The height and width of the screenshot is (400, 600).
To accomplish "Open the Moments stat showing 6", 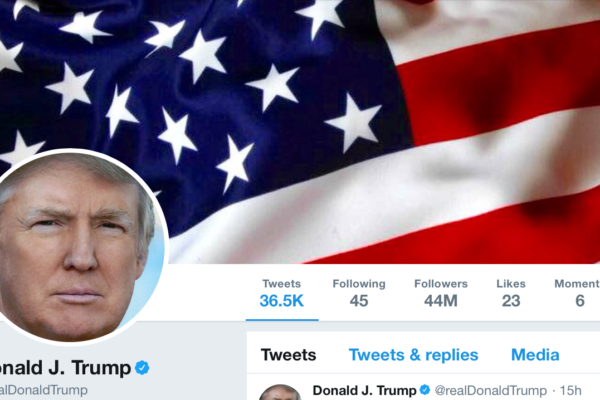I will (577, 294).
